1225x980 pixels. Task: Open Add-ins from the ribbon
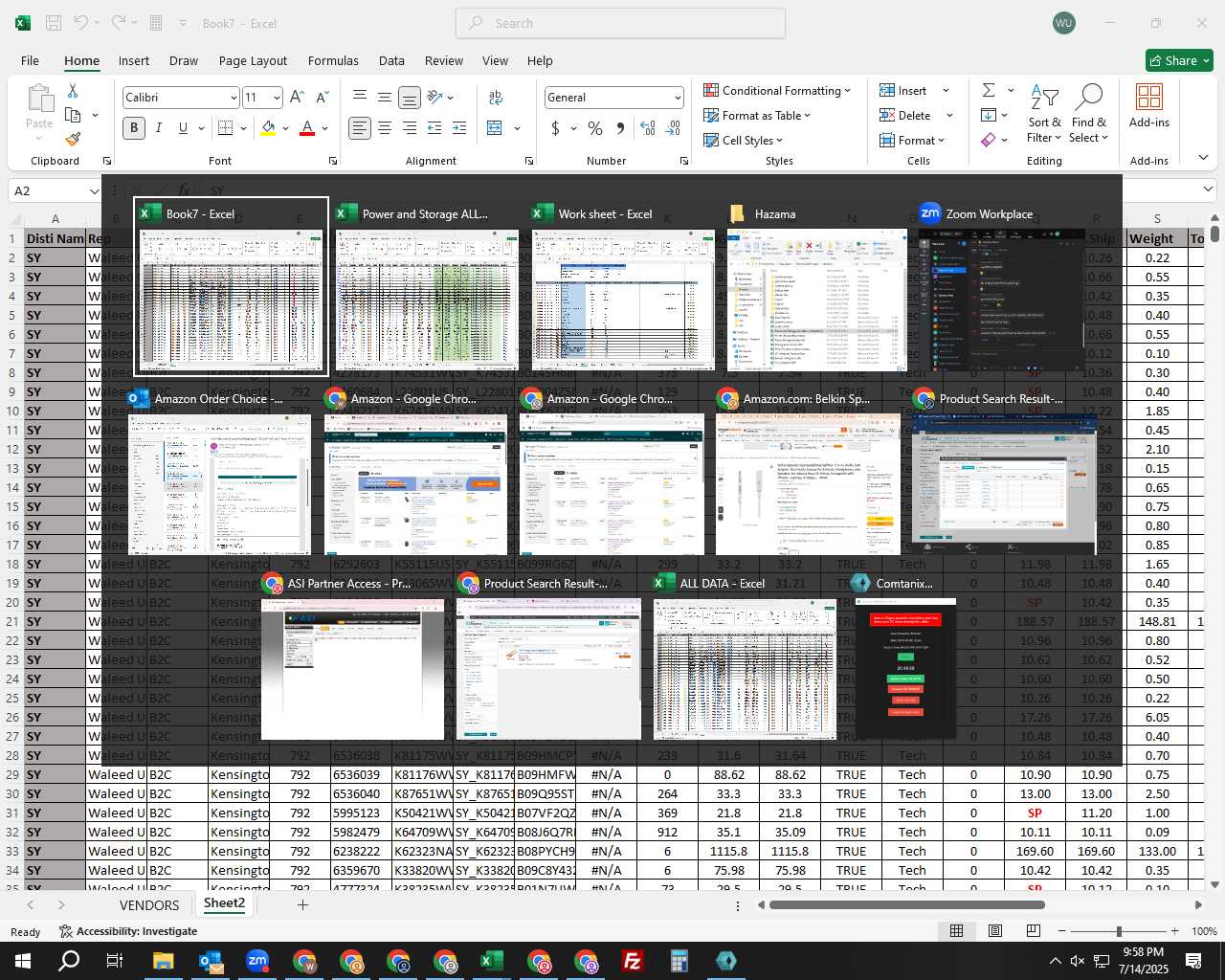coord(1149,106)
